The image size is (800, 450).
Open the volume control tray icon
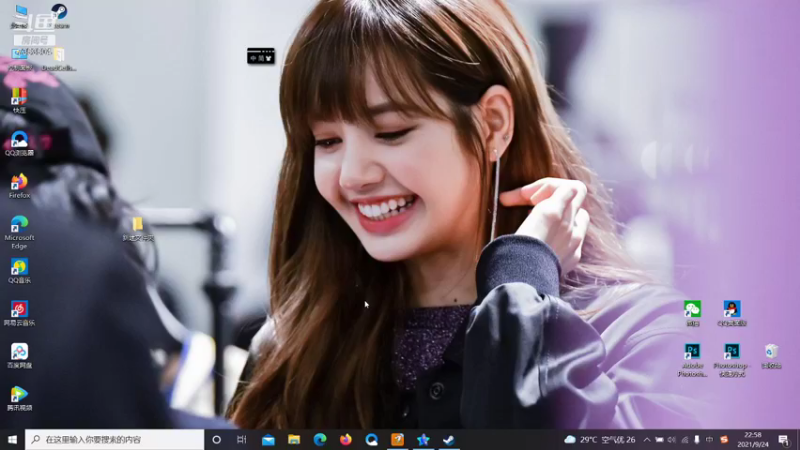click(x=672, y=439)
